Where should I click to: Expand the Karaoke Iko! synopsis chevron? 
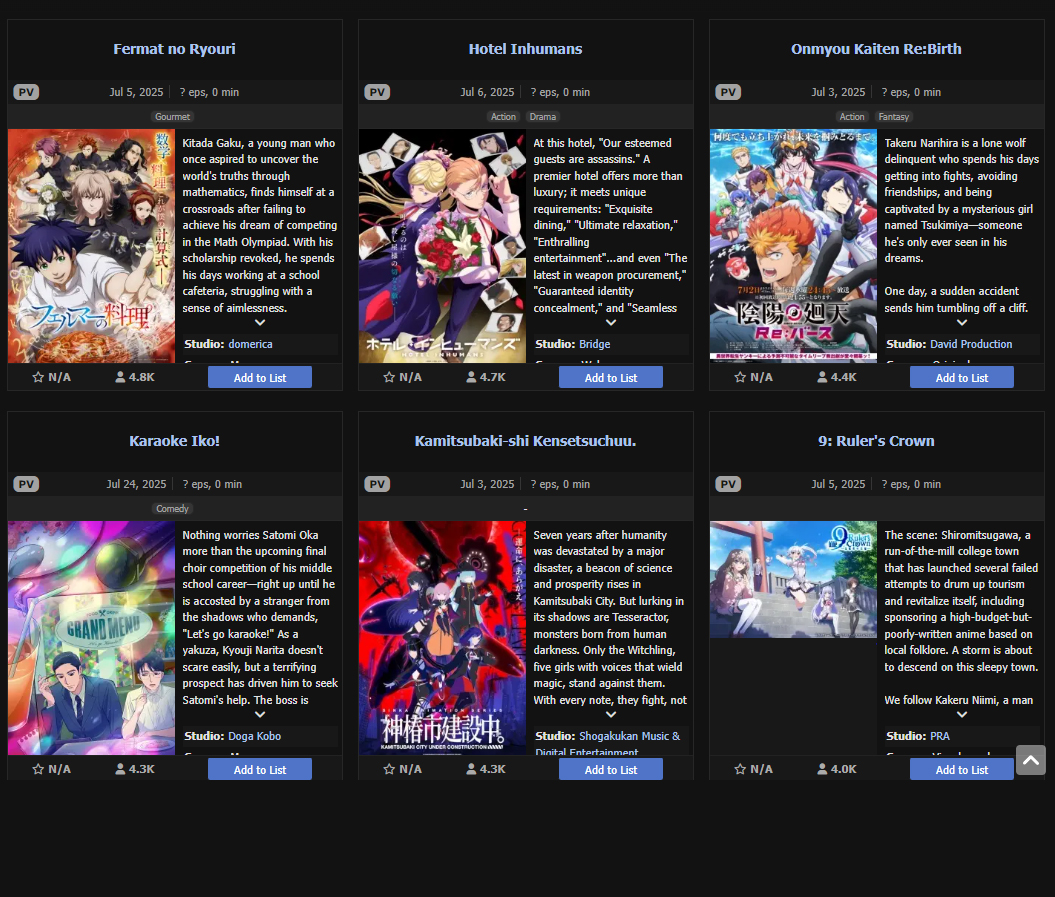(260, 715)
